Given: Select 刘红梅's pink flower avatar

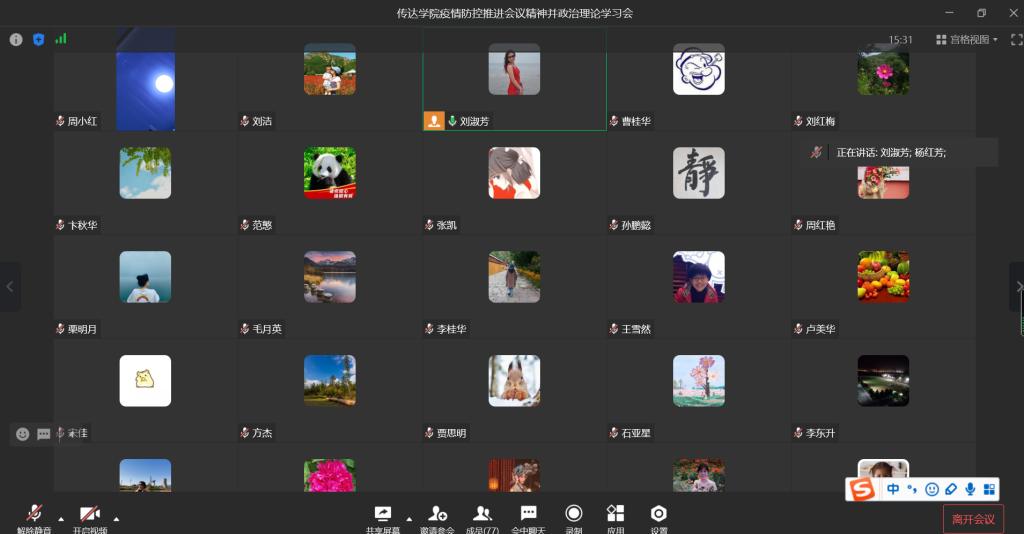Looking at the screenshot, I should 883,69.
